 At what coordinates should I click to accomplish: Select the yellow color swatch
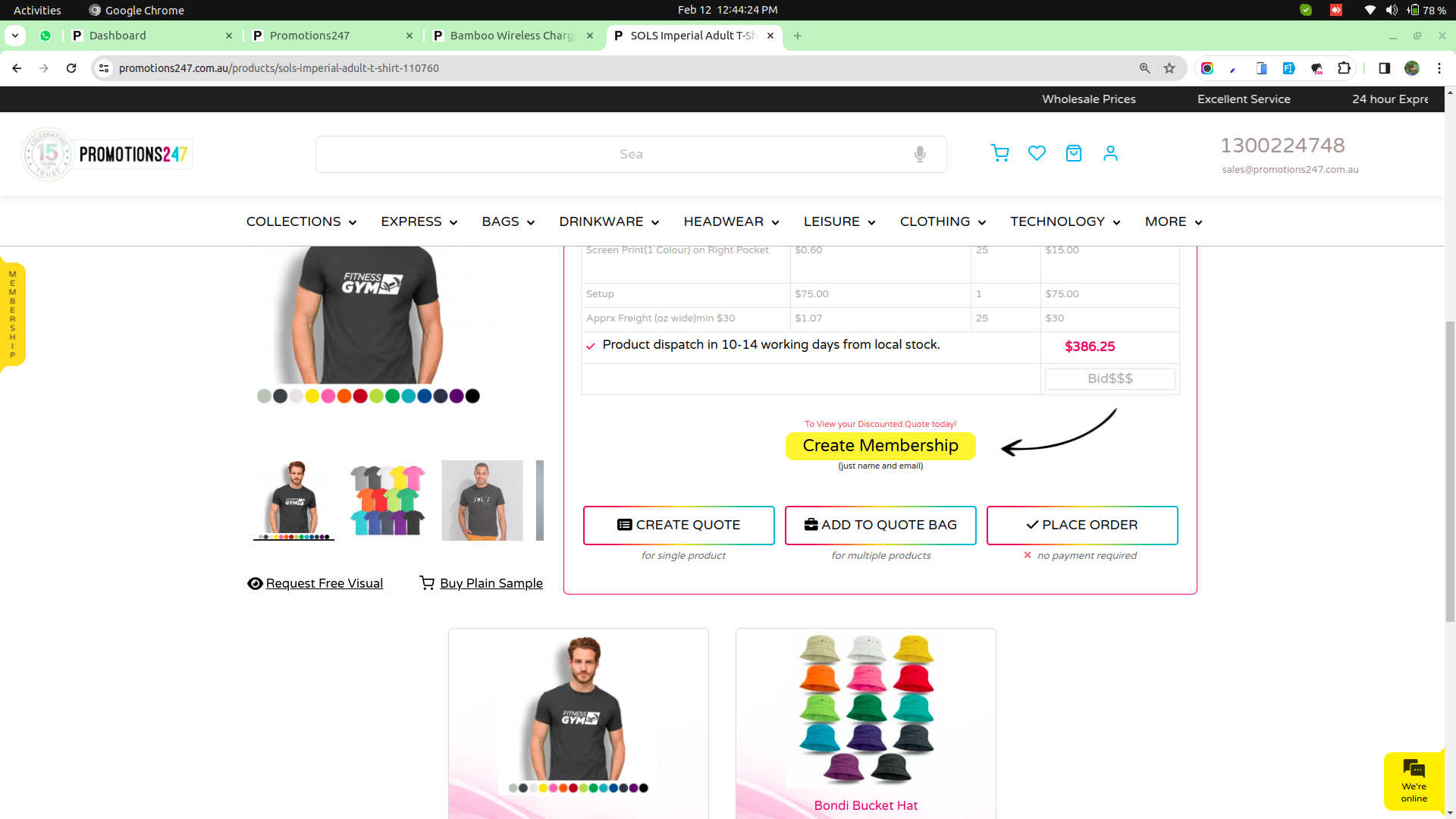tap(312, 396)
